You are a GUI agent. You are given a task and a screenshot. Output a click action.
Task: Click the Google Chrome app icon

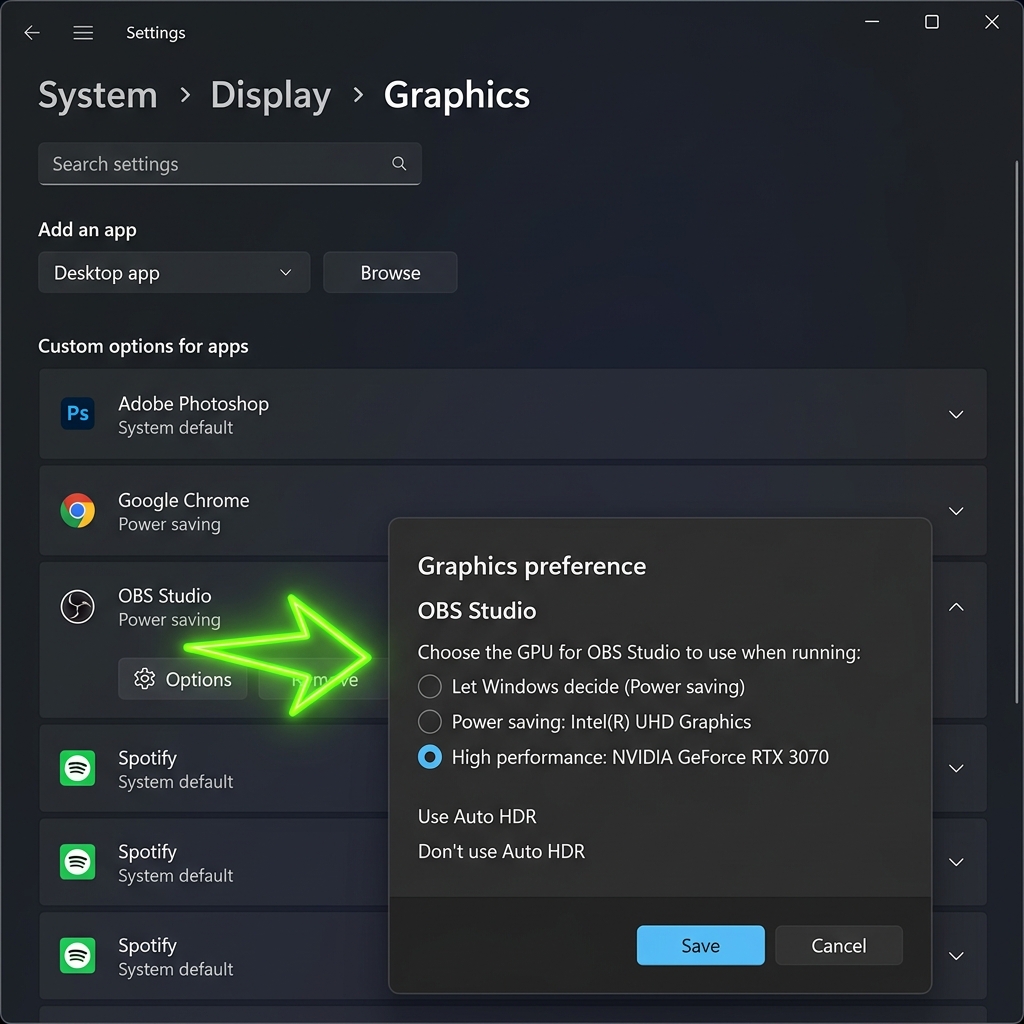[78, 510]
